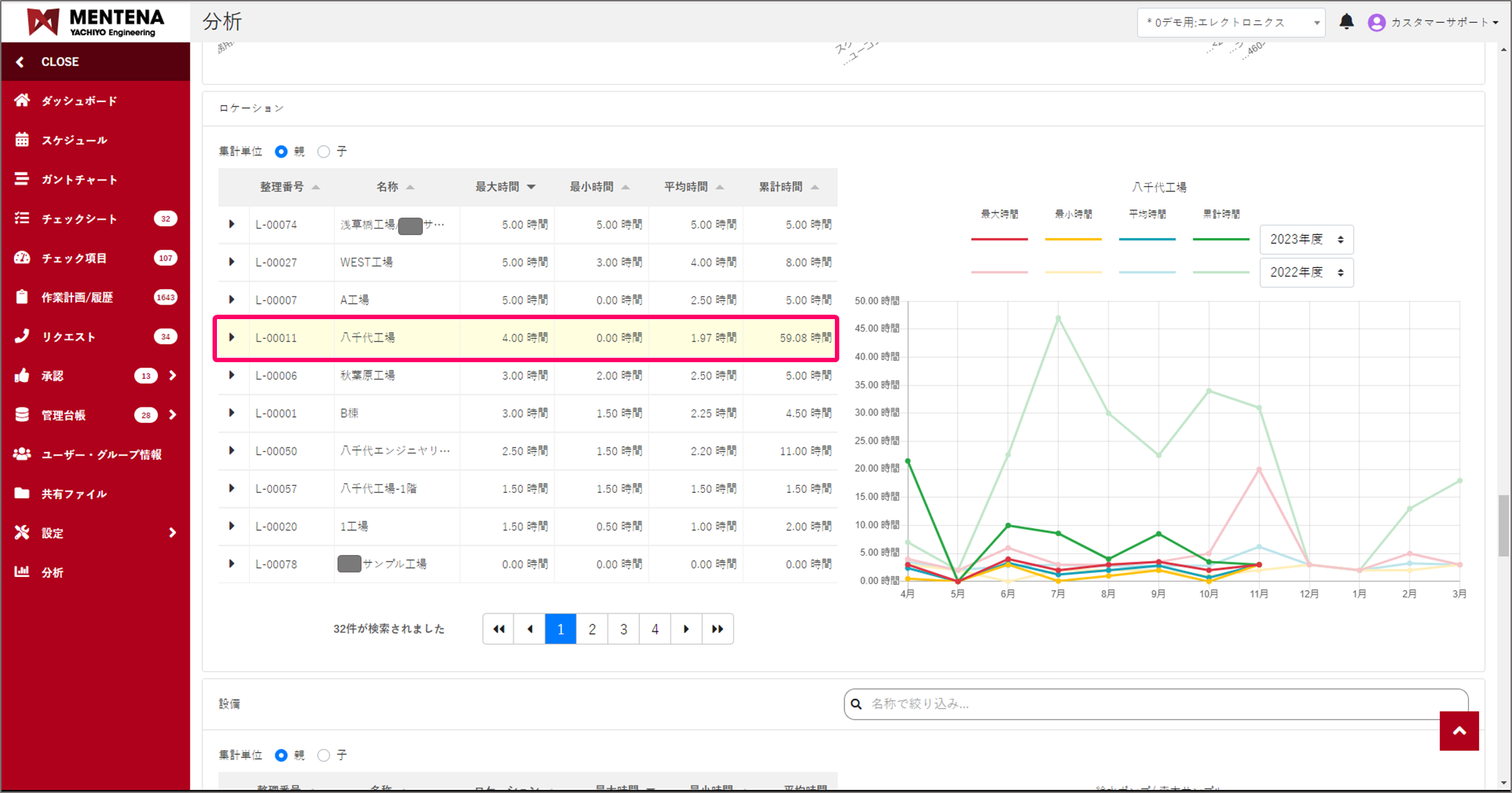Select the 子 radio in 設備 section
This screenshot has width=1512, height=793.
click(324, 755)
